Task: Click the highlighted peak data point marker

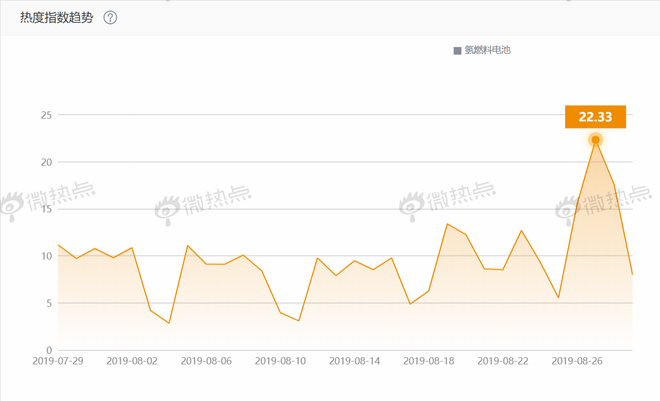Action: click(x=595, y=140)
